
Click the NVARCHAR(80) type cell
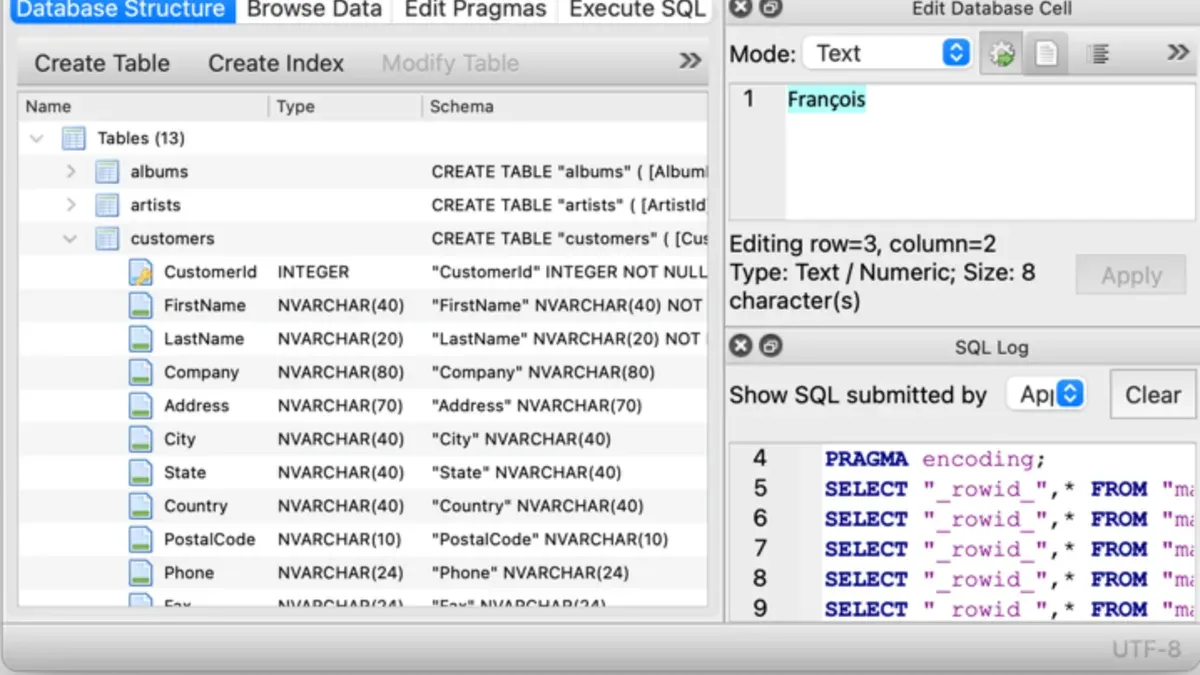pyautogui.click(x=341, y=373)
